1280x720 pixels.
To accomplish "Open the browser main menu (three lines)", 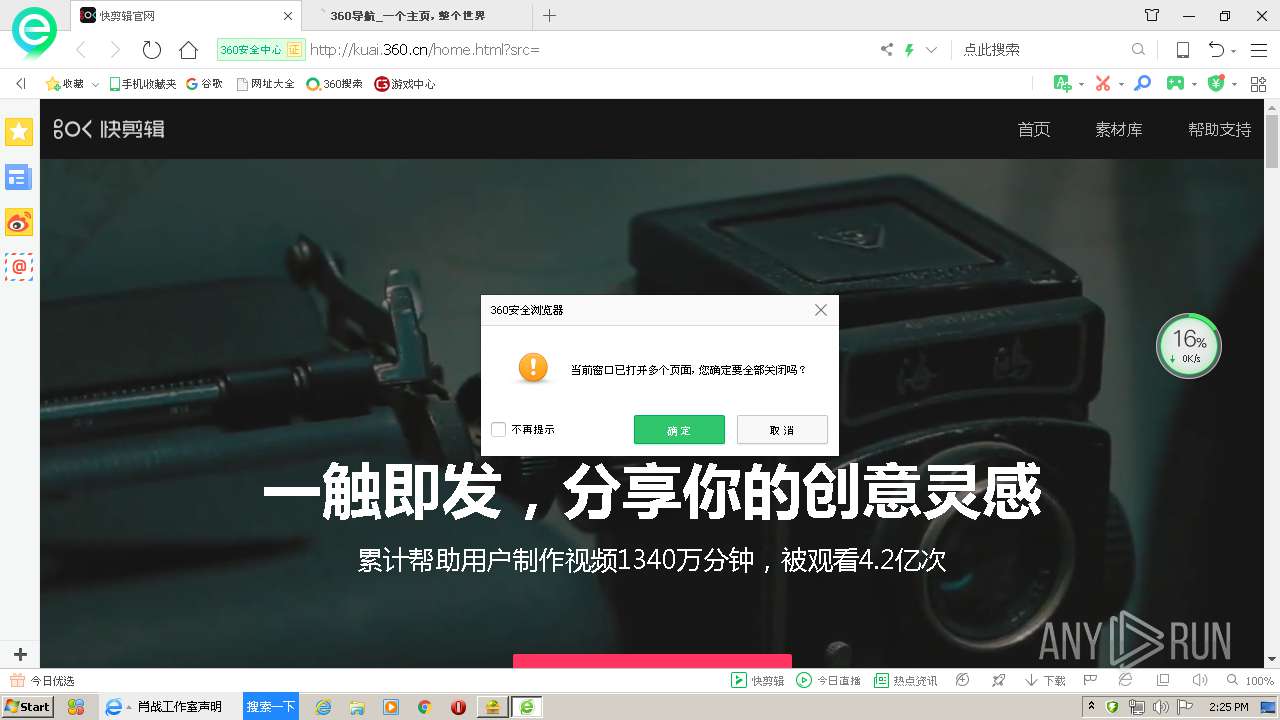I will (x=1259, y=49).
